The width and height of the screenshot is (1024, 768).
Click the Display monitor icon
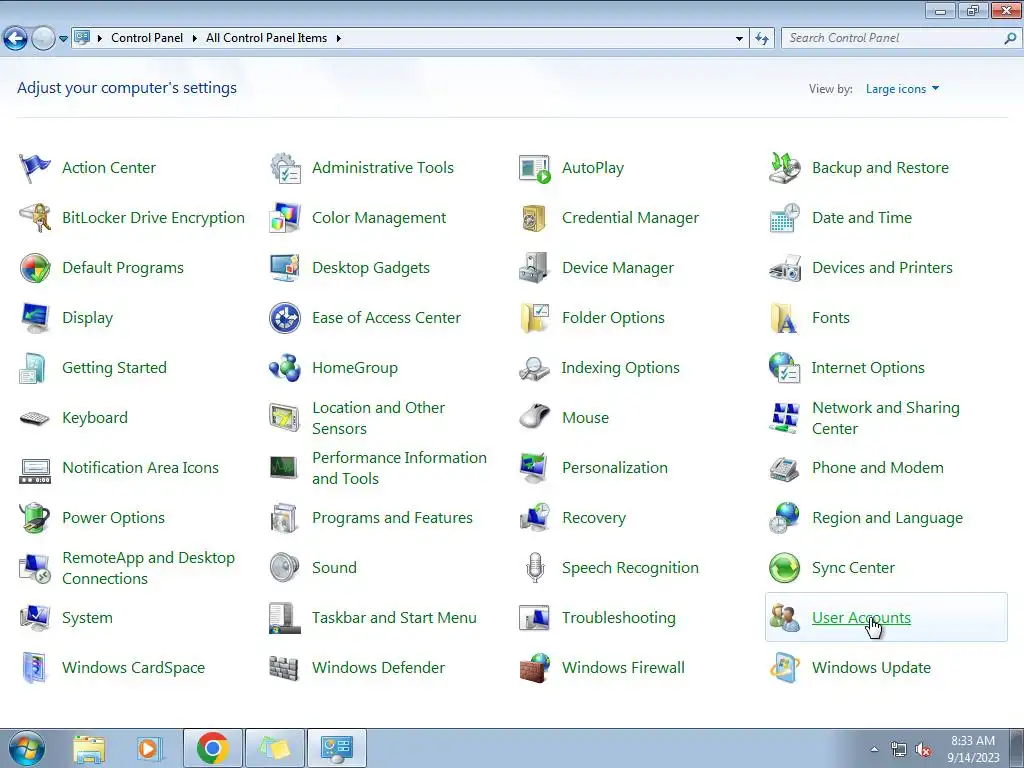point(35,318)
